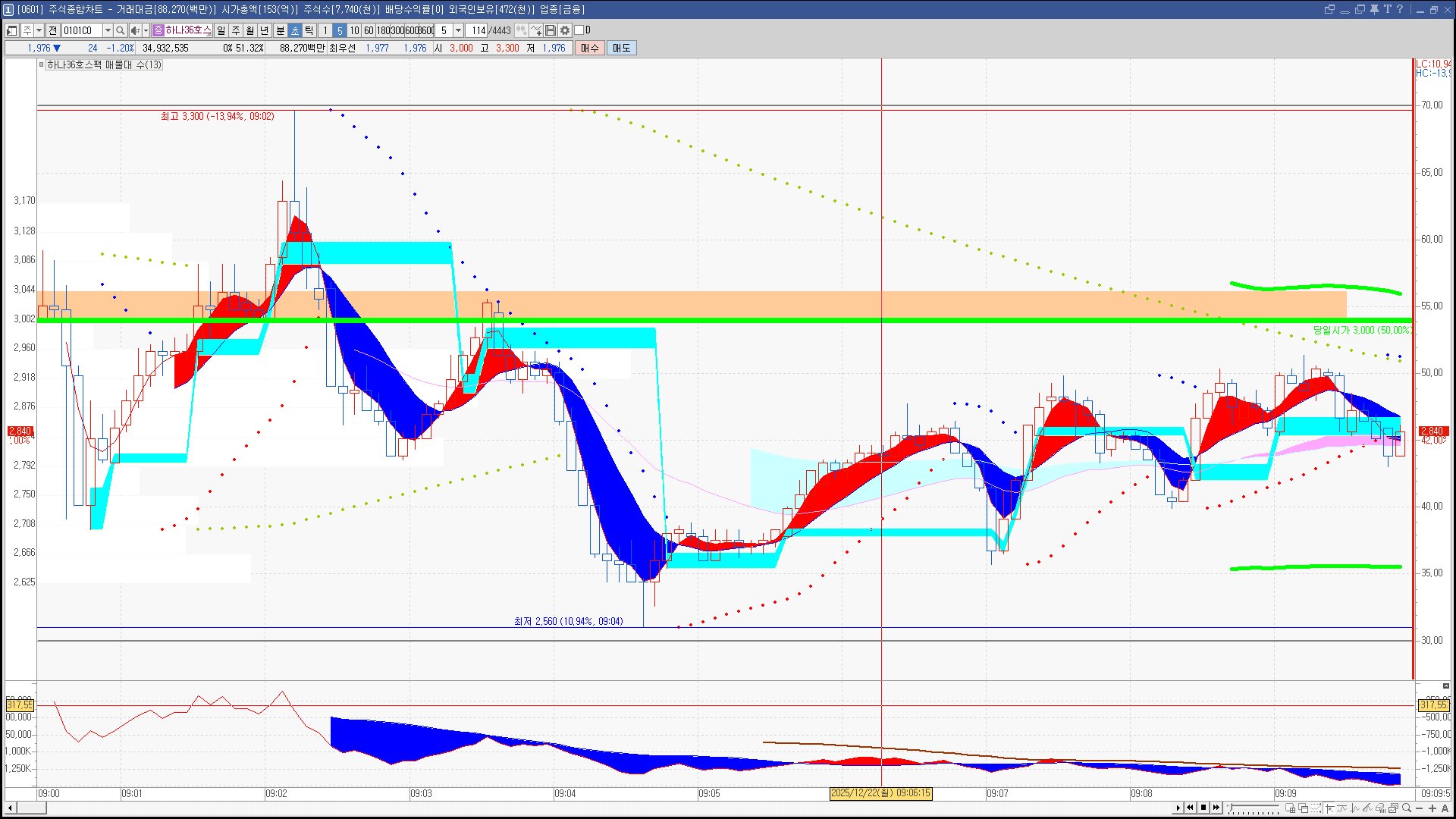
Task: Select the 초 (seconds) period toggle
Action: (295, 30)
